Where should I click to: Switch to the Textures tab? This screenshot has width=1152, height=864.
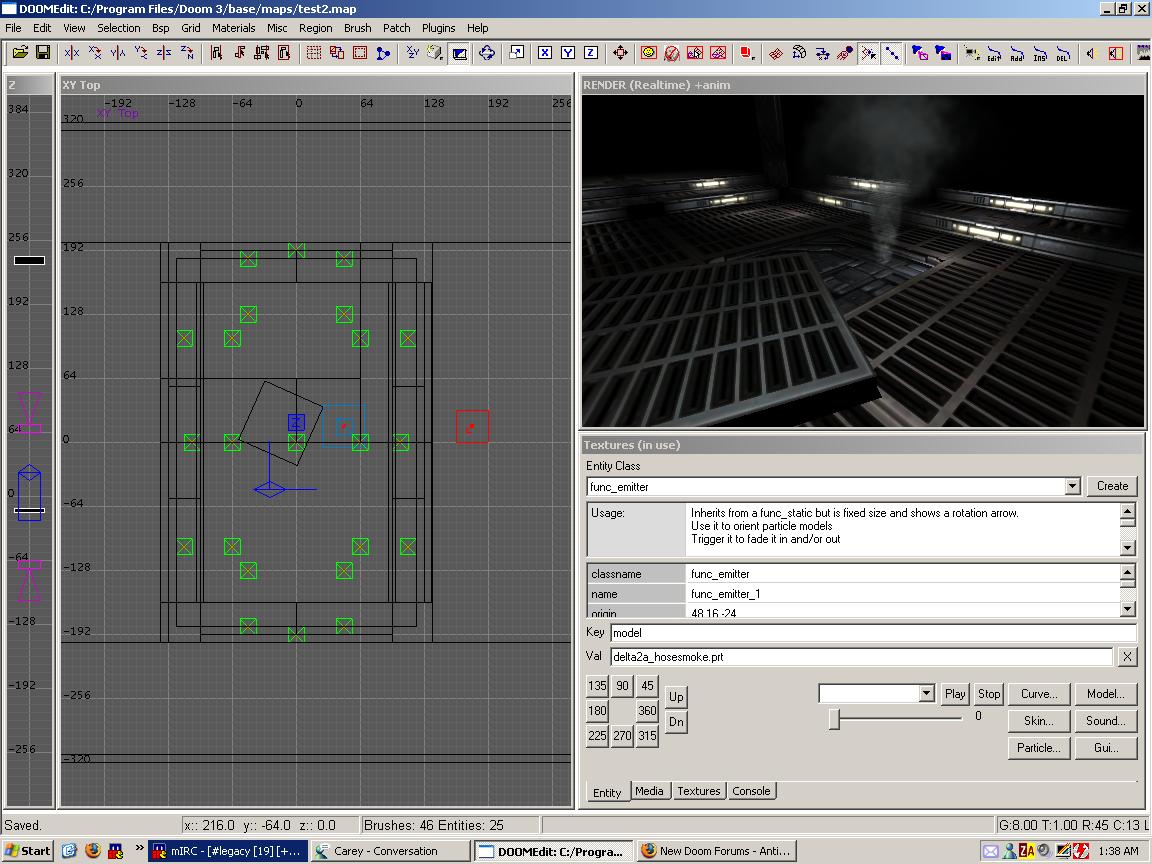[x=699, y=791]
